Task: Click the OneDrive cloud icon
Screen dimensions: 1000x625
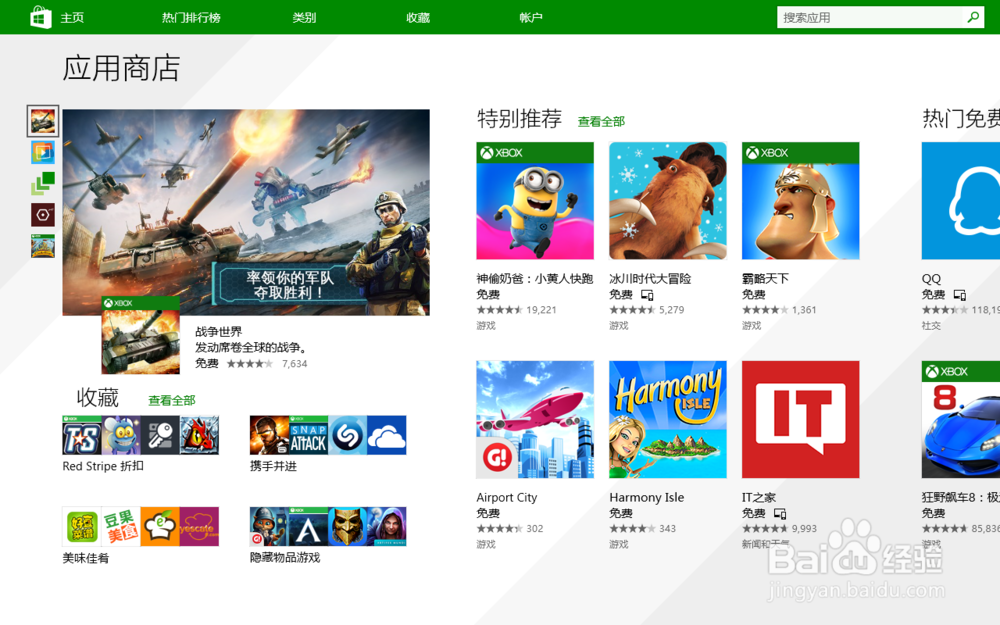Action: (x=386, y=435)
